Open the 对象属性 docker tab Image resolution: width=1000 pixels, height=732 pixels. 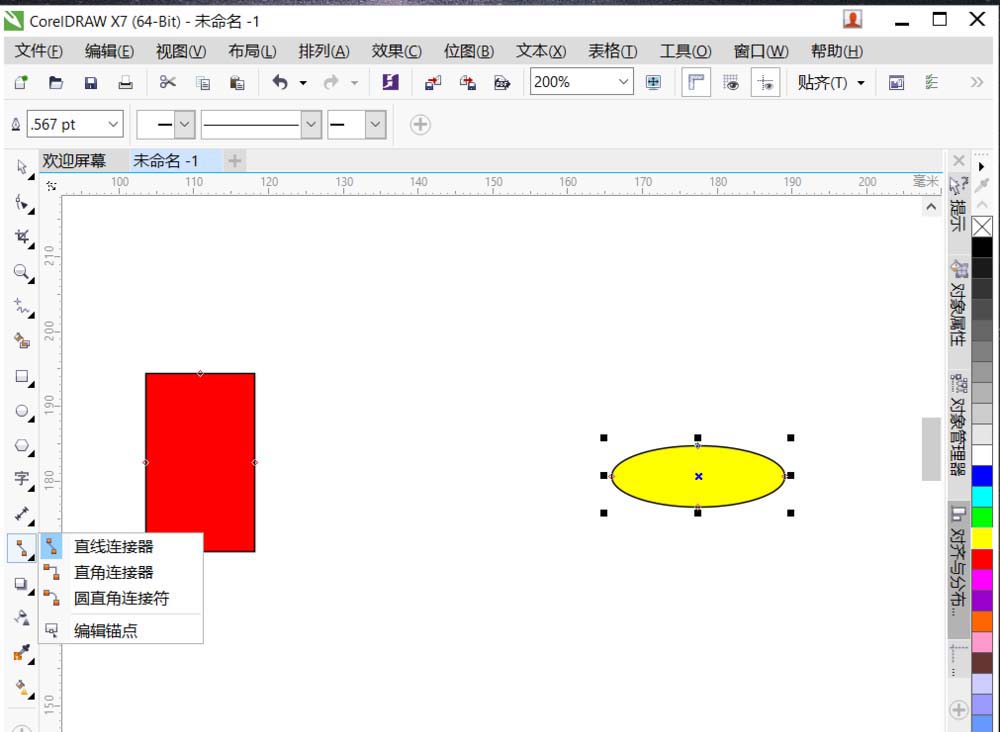point(958,304)
